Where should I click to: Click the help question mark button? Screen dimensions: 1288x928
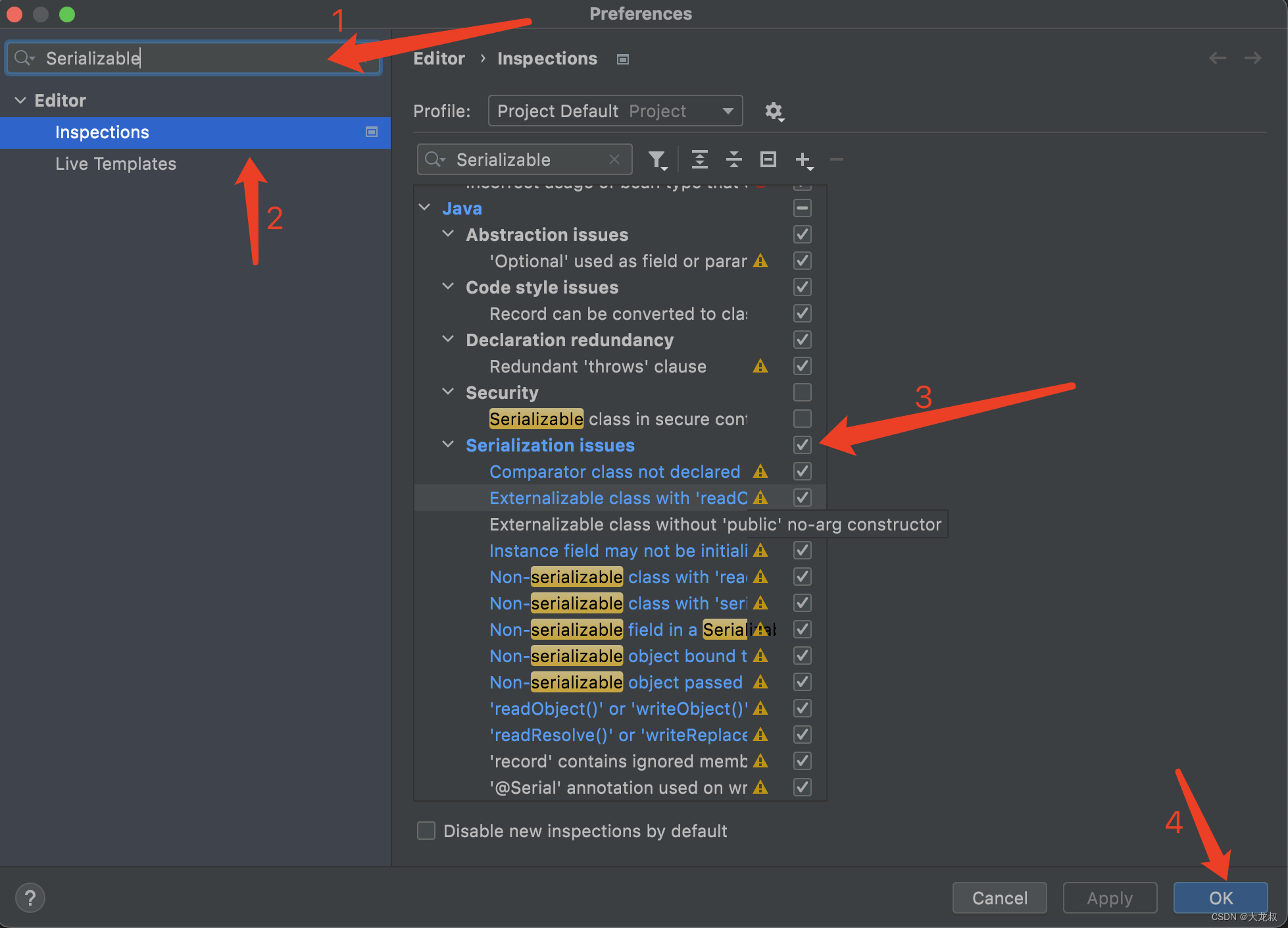(30, 898)
